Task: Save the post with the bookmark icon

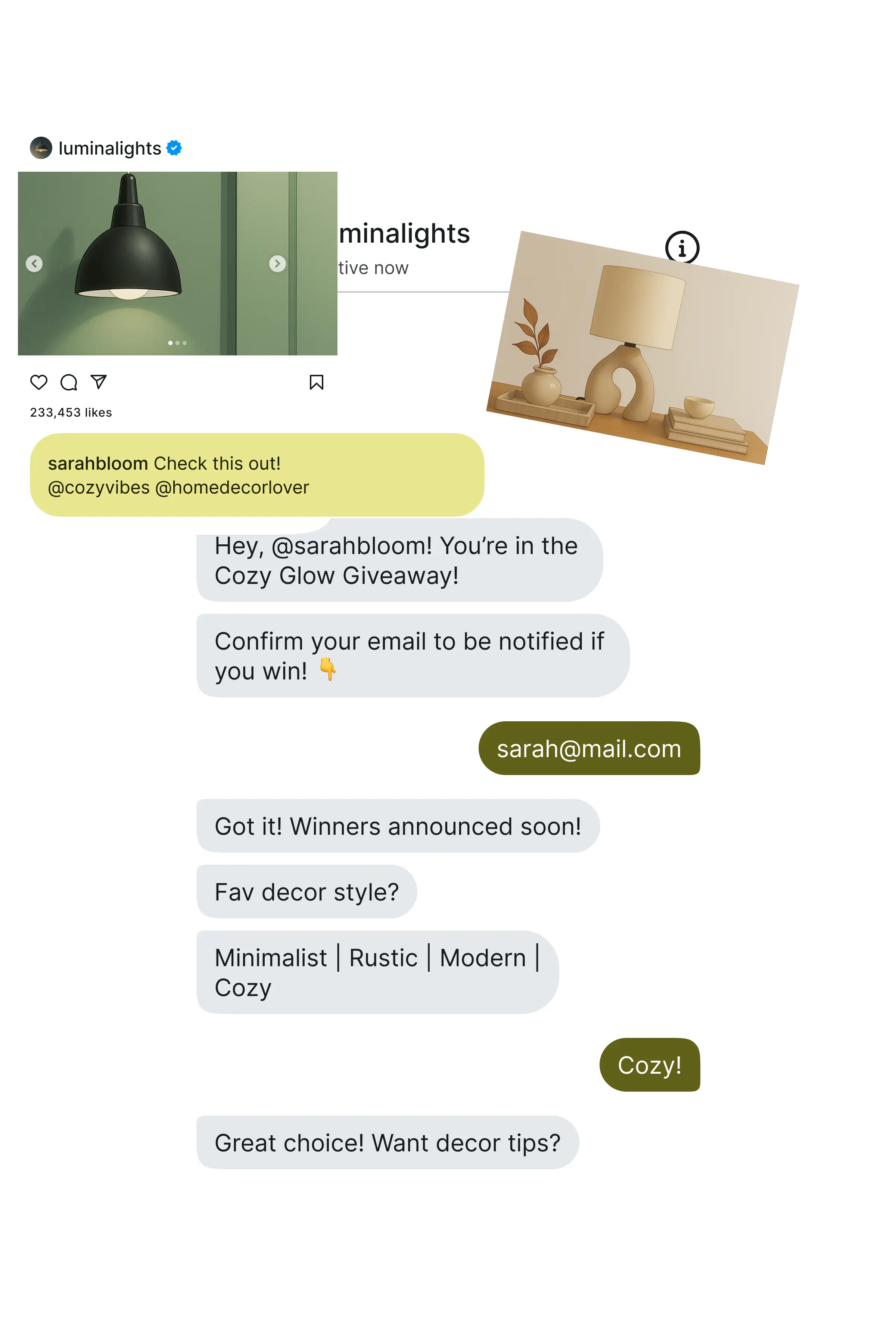Action: pos(317,382)
